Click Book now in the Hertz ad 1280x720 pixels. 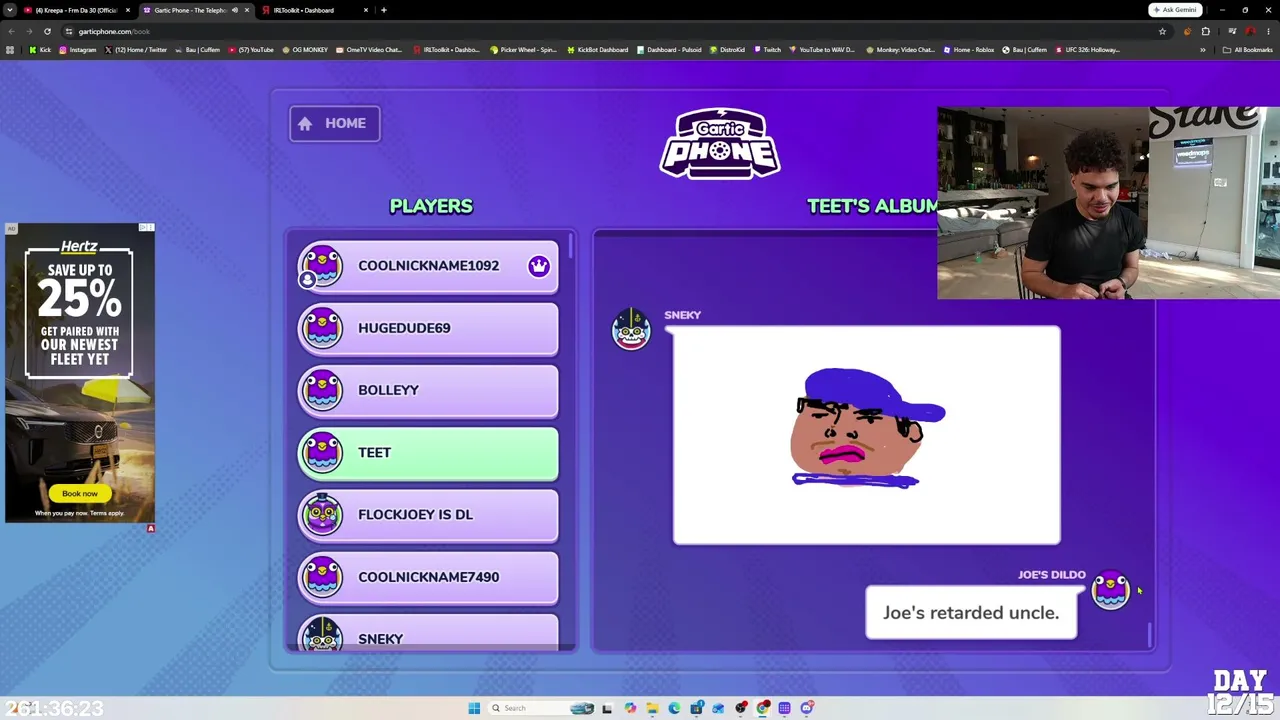pos(80,493)
